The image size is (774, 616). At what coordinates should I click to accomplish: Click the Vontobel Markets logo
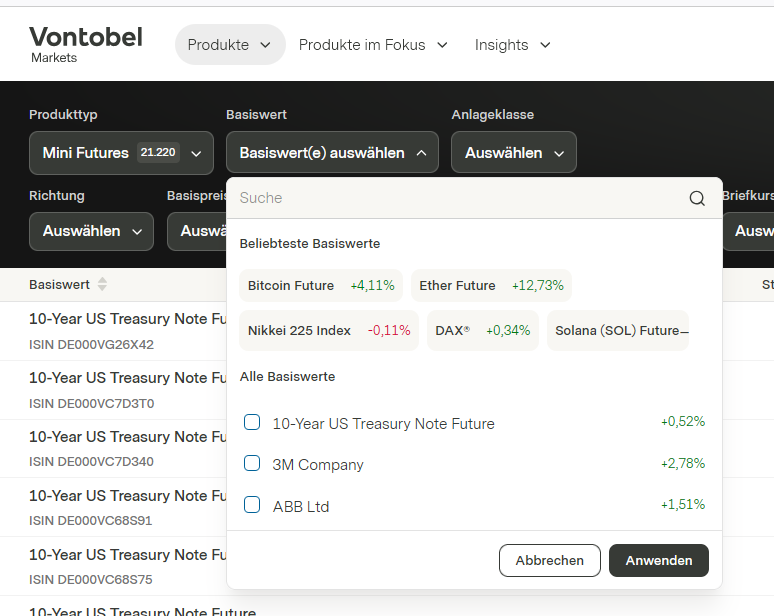click(x=85, y=44)
